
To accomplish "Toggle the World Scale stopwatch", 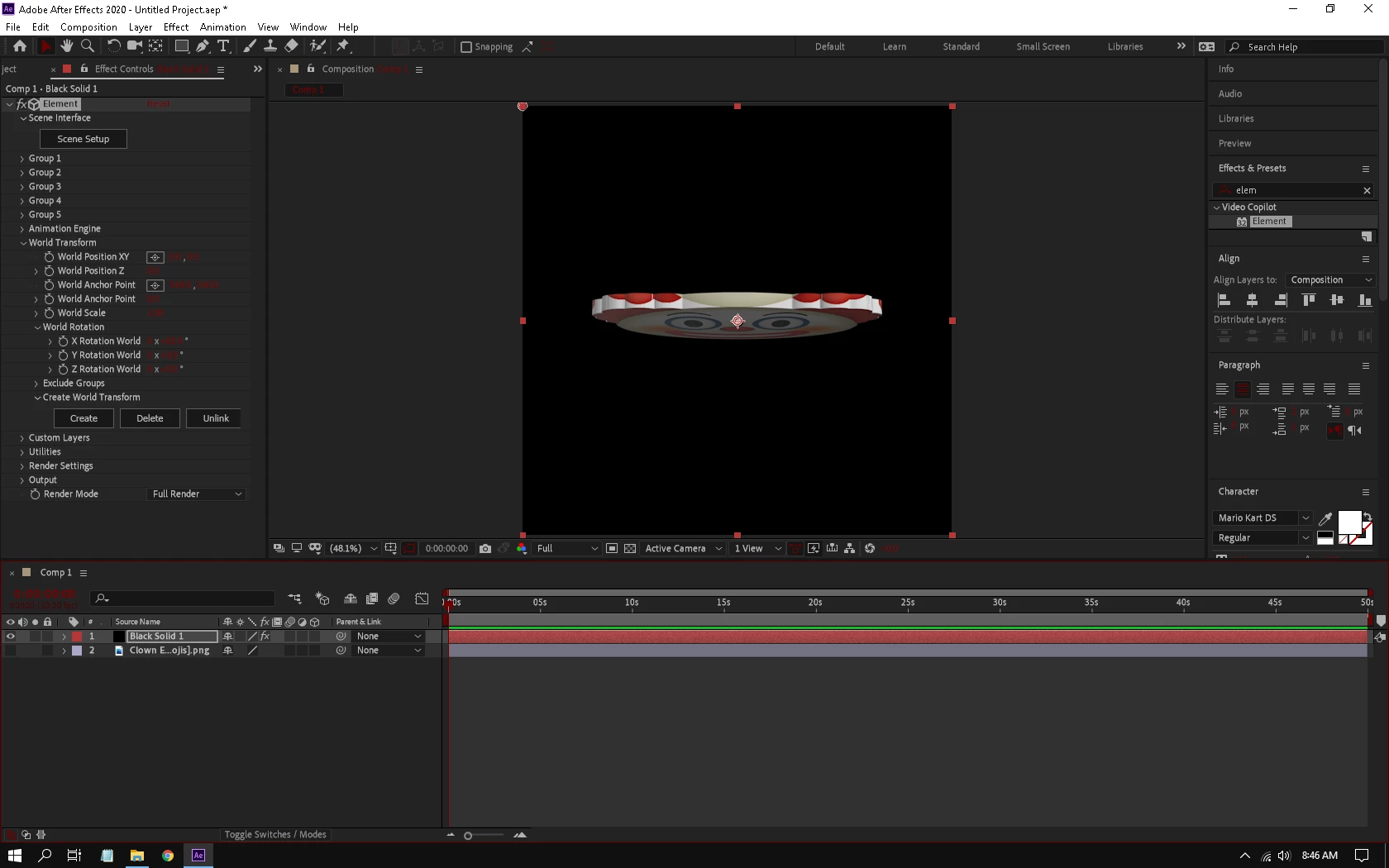I will pyautogui.click(x=50, y=313).
